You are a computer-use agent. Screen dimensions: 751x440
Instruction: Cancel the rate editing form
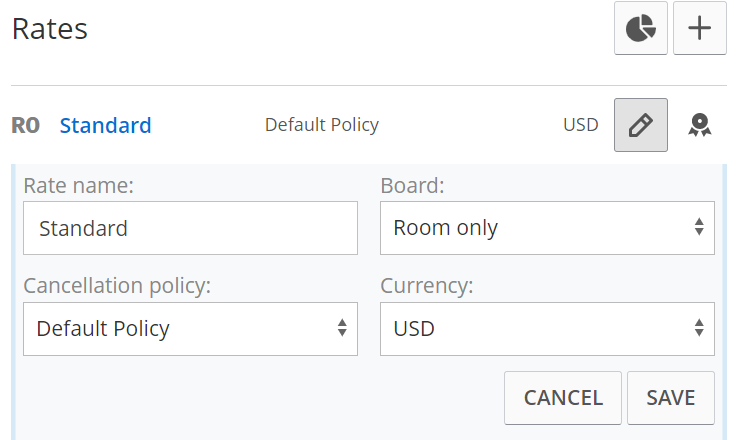point(563,398)
